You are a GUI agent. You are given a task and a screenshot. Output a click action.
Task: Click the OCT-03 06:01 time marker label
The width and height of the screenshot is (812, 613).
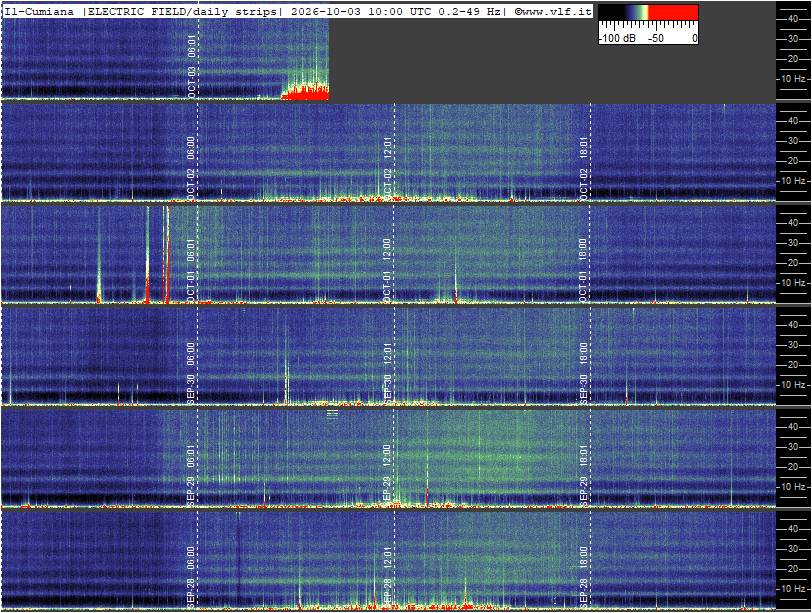pyautogui.click(x=192, y=66)
